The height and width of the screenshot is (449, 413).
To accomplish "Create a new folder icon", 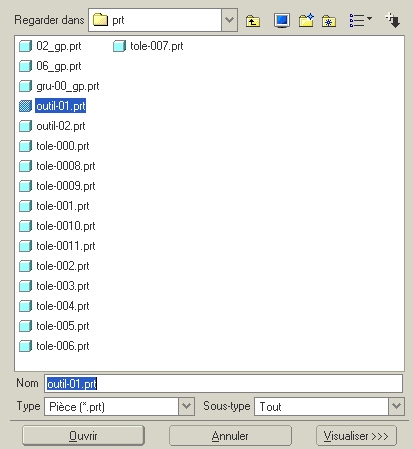I will pos(306,21).
